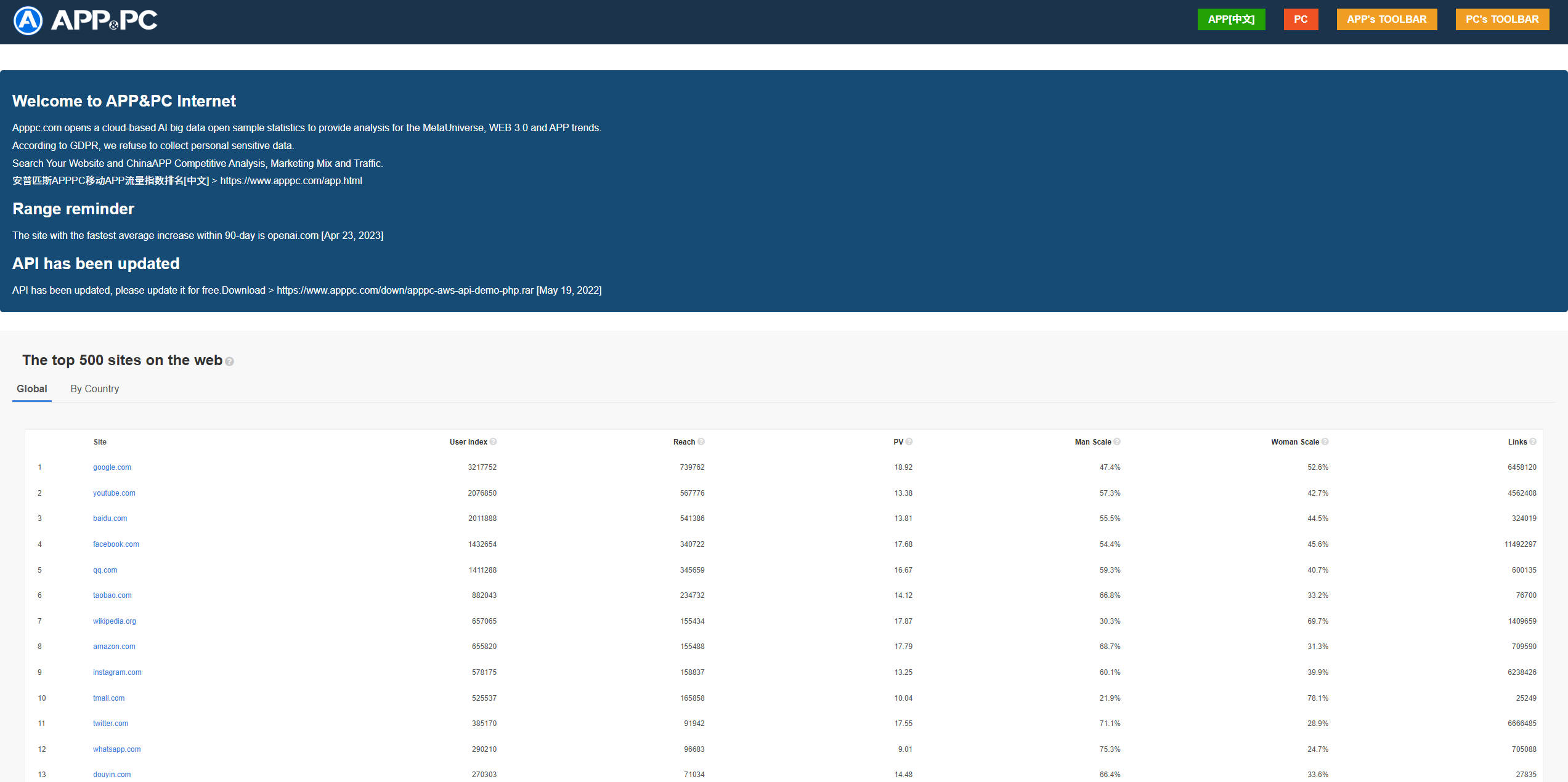1568x782 pixels.
Task: Switch to the Global tab
Action: pos(32,389)
